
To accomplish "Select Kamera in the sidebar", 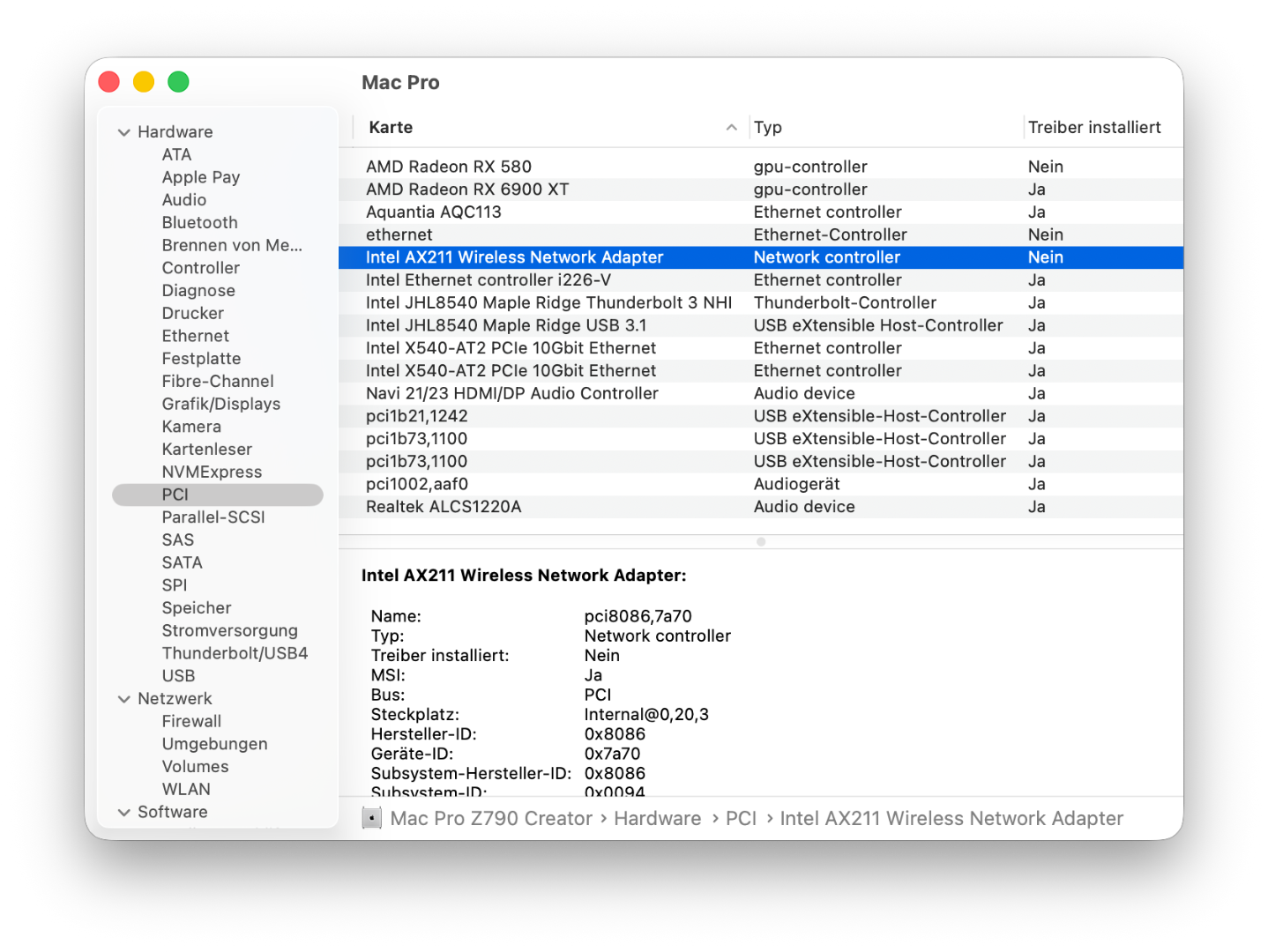I will tap(191, 427).
